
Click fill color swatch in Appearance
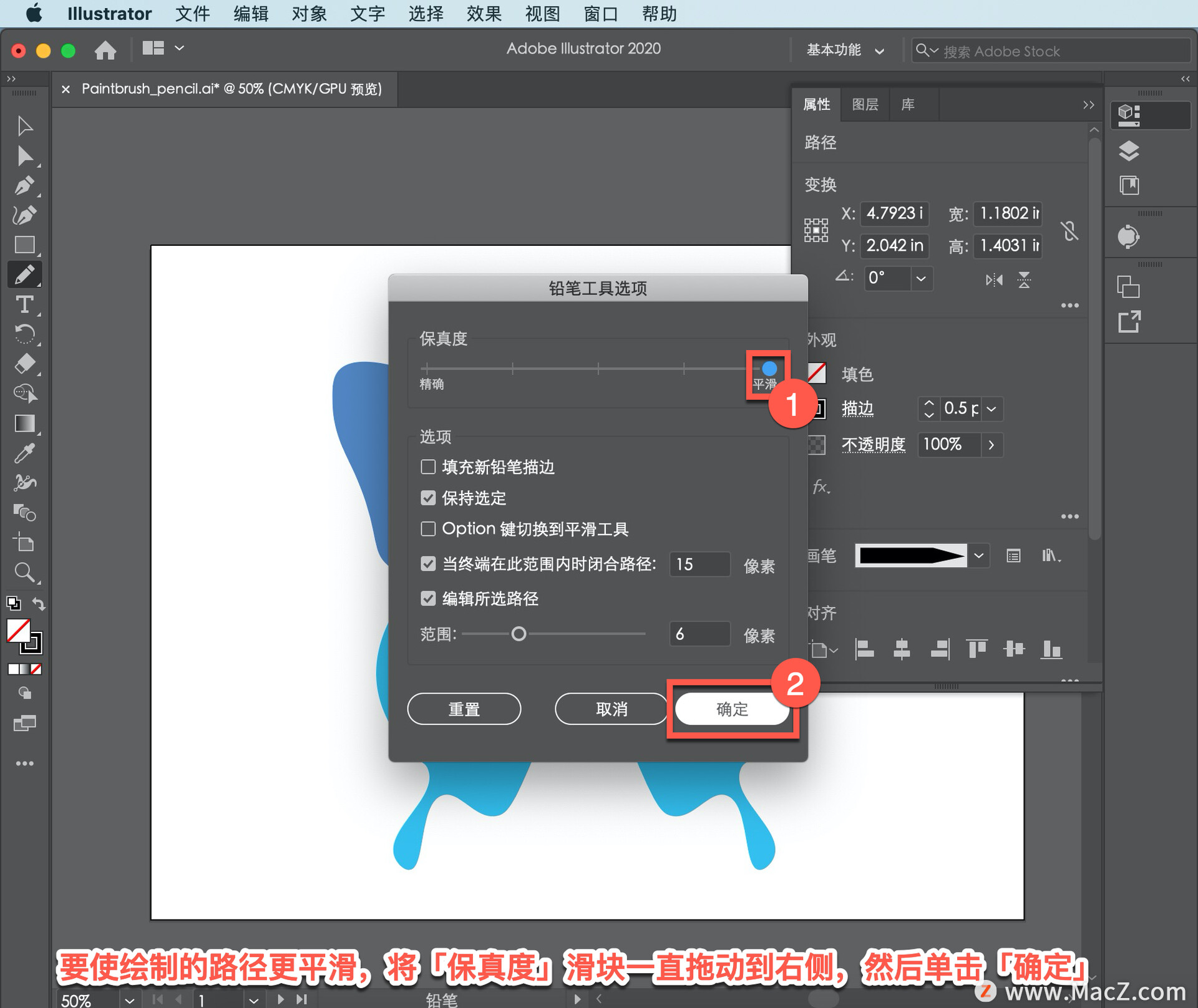816,374
